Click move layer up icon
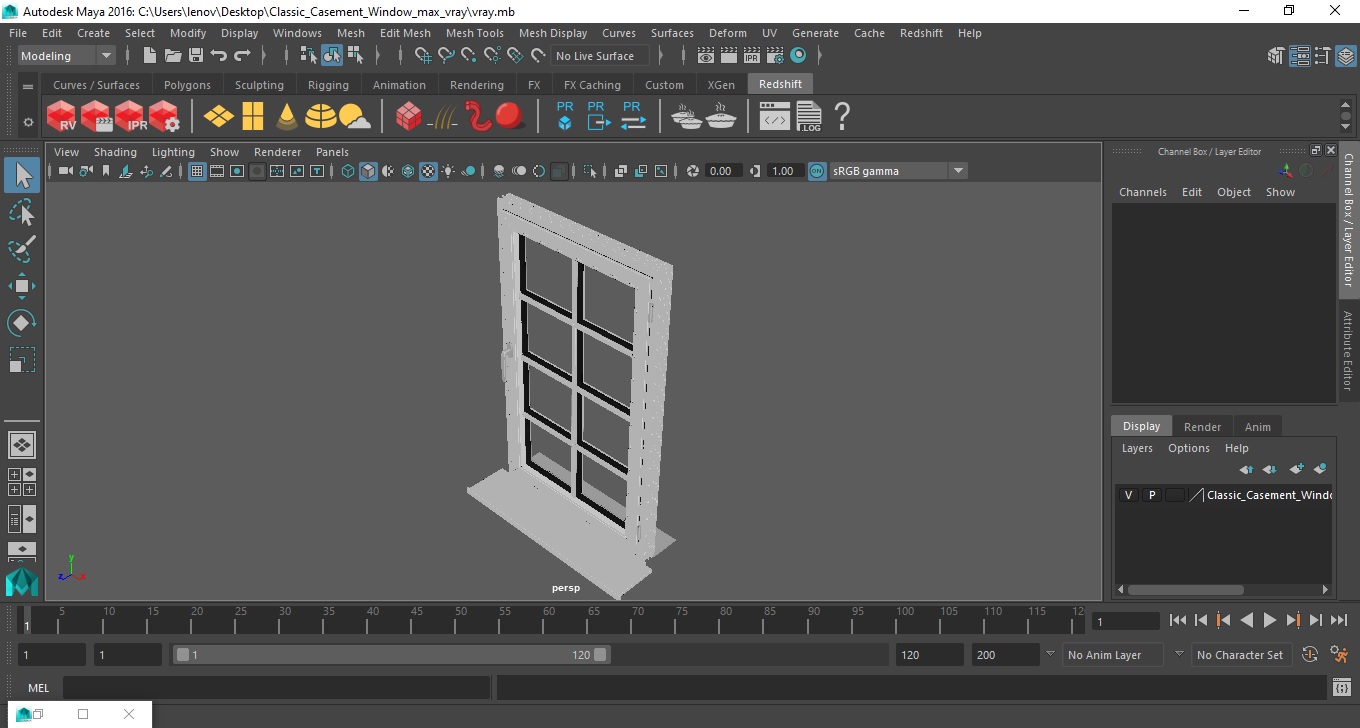The image size is (1360, 728). (1246, 469)
